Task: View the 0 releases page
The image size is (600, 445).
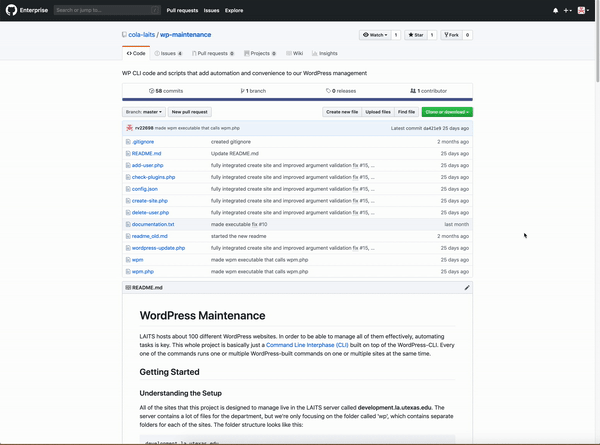Action: pyautogui.click(x=341, y=91)
